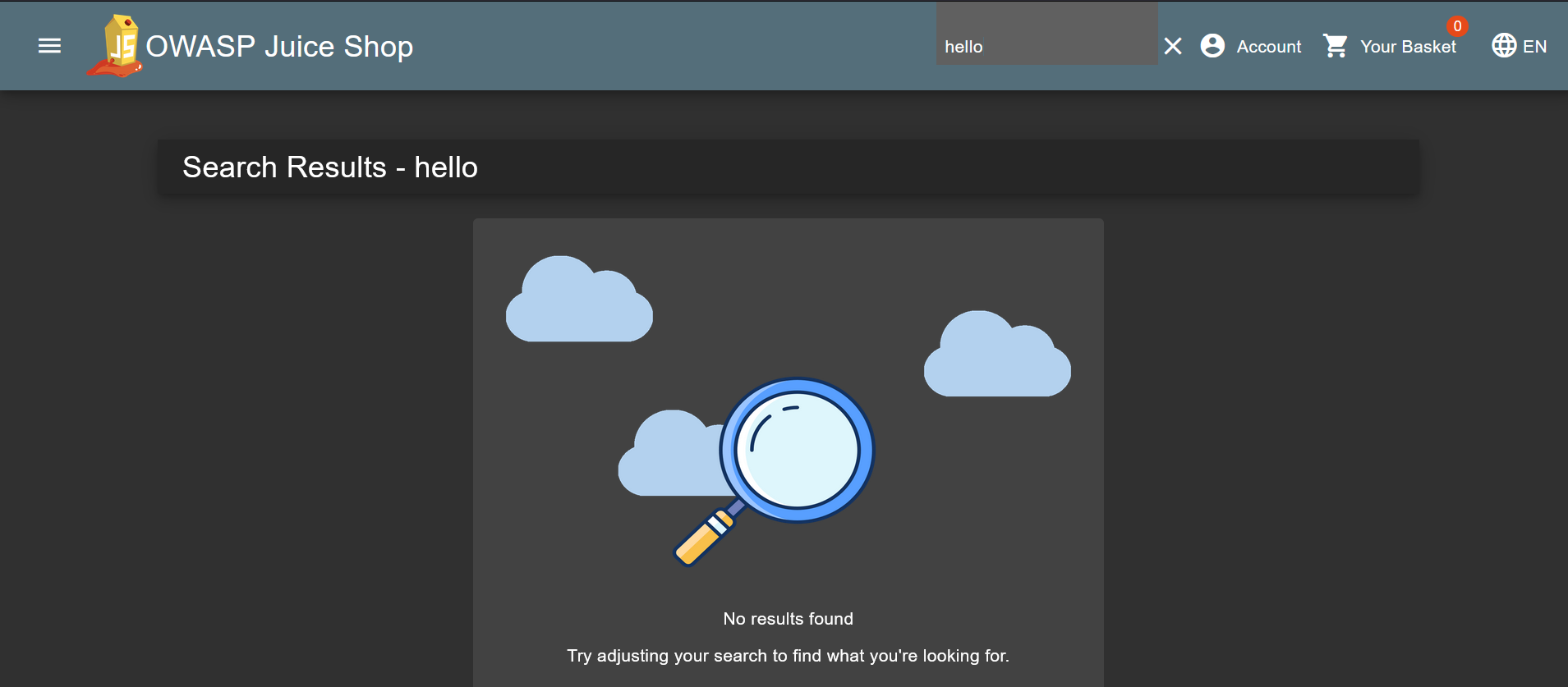Go home via OWASP Juice Shop title
The width and height of the screenshot is (1568, 687).
[x=279, y=47]
